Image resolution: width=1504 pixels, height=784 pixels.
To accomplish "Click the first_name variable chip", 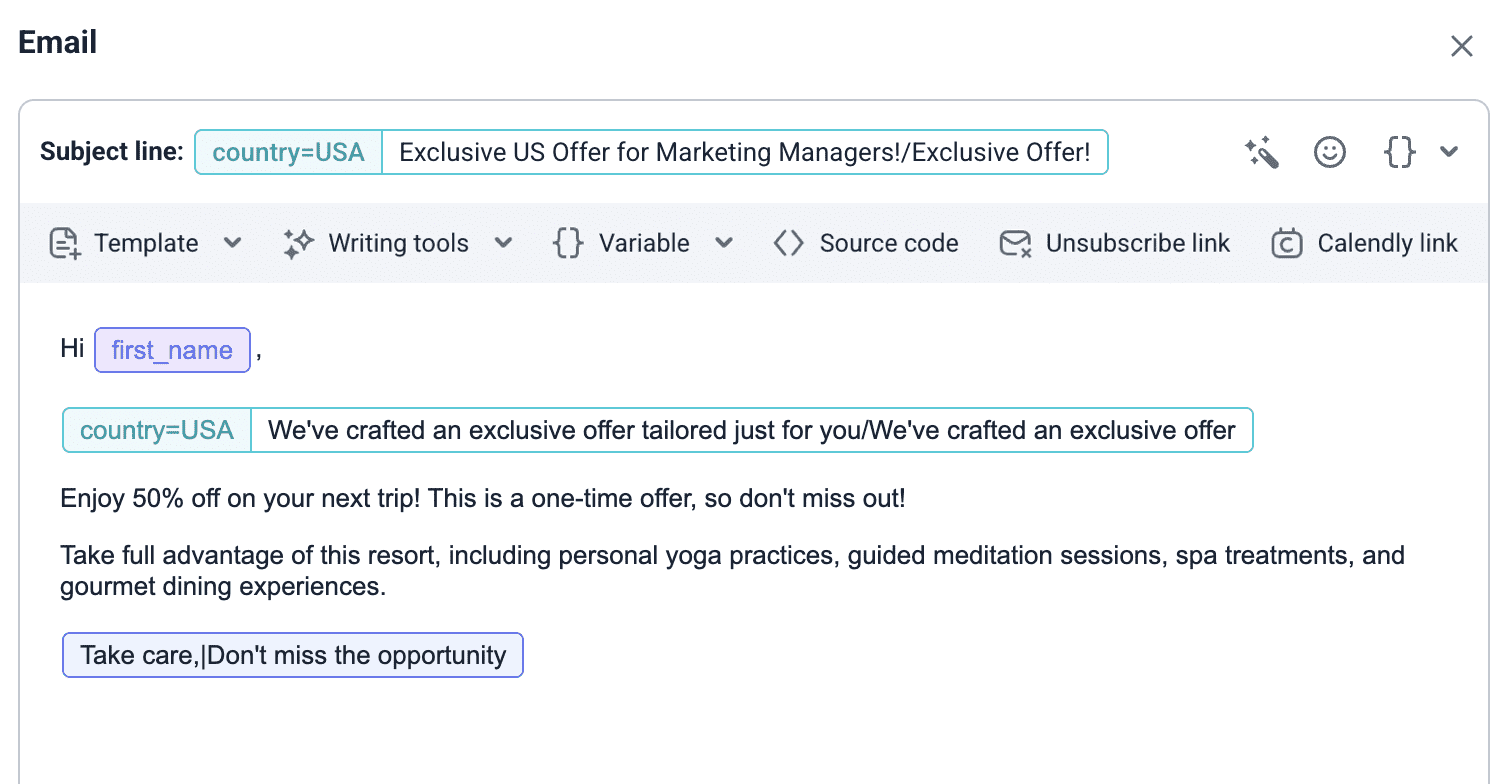I will point(172,351).
